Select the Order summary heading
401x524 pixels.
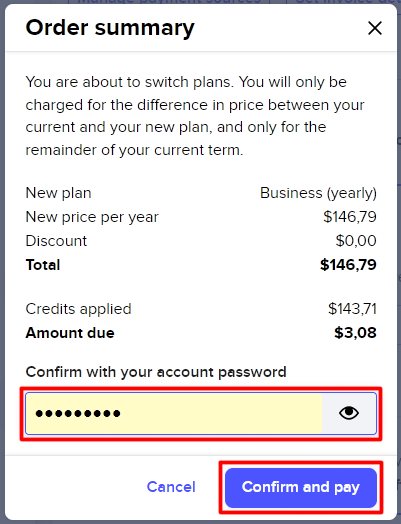tap(110, 28)
